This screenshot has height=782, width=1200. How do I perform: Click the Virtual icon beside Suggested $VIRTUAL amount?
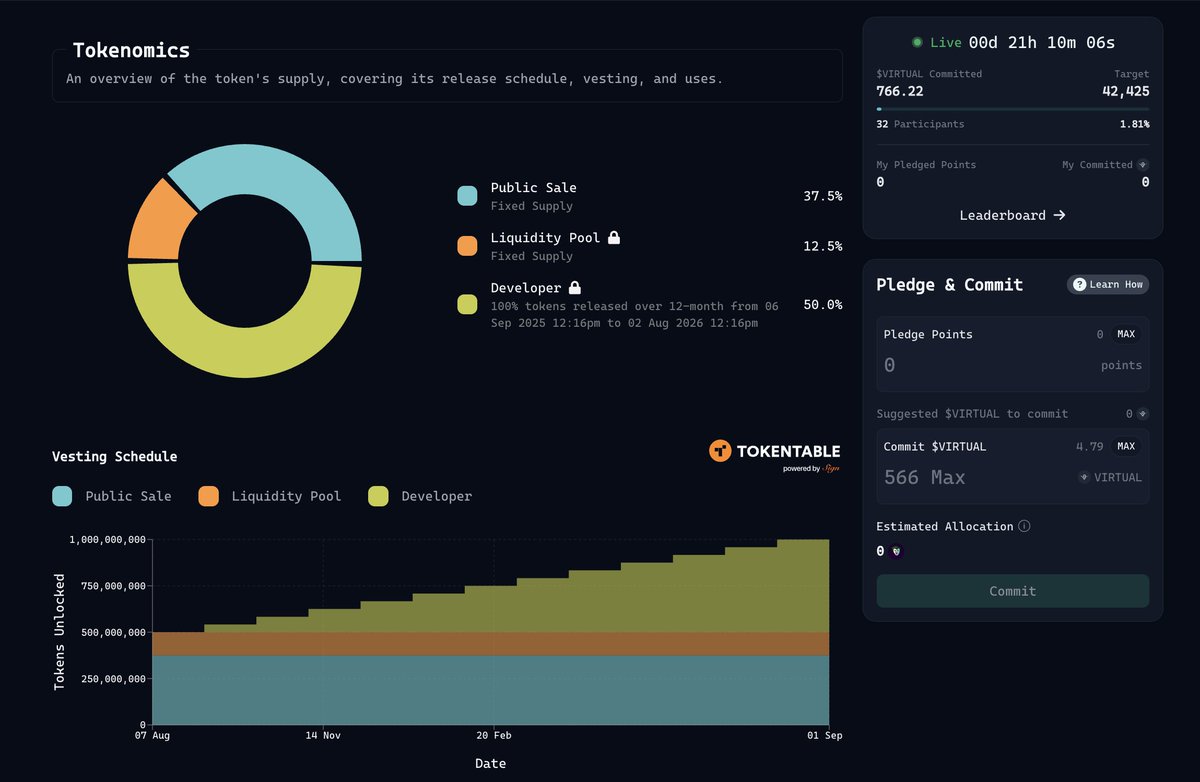(1143, 413)
